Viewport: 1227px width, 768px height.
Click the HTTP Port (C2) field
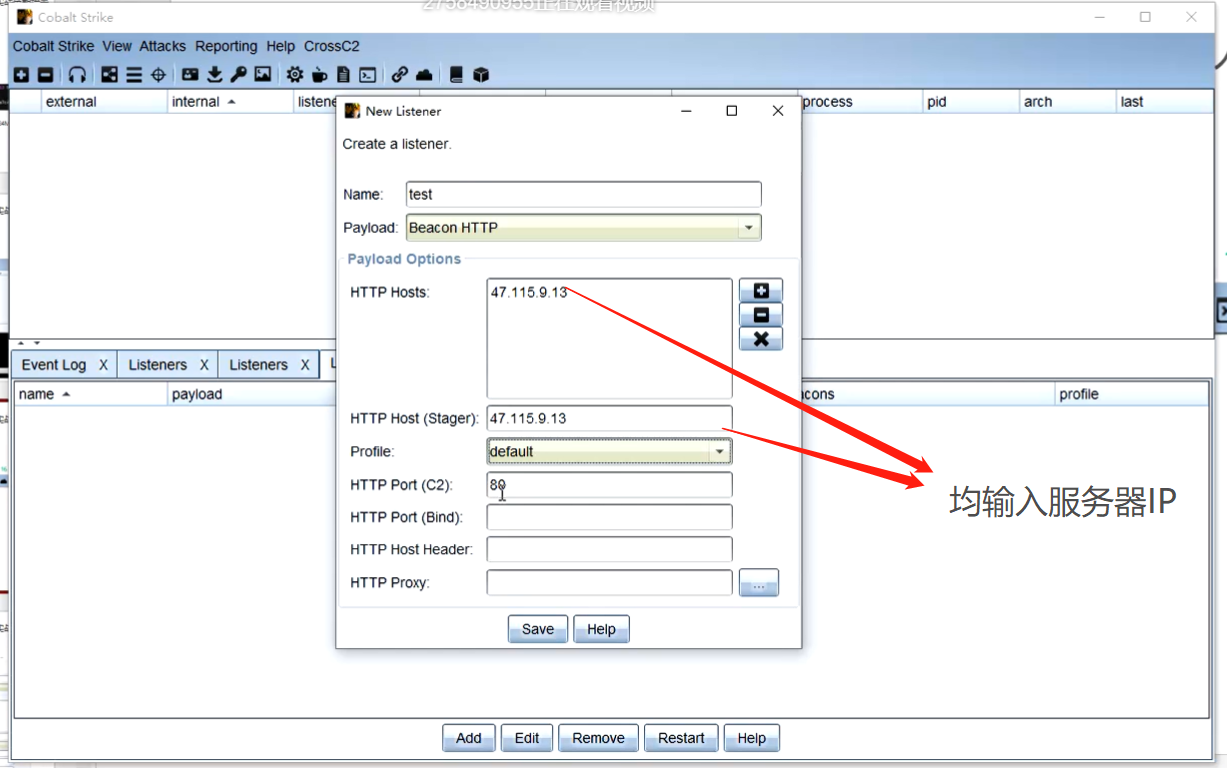(x=609, y=485)
